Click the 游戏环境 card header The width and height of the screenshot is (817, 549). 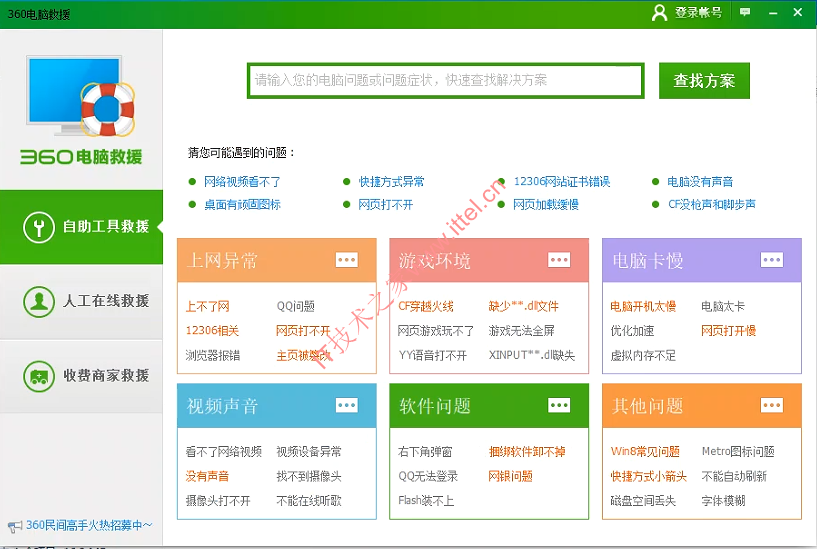pyautogui.click(x=489, y=260)
